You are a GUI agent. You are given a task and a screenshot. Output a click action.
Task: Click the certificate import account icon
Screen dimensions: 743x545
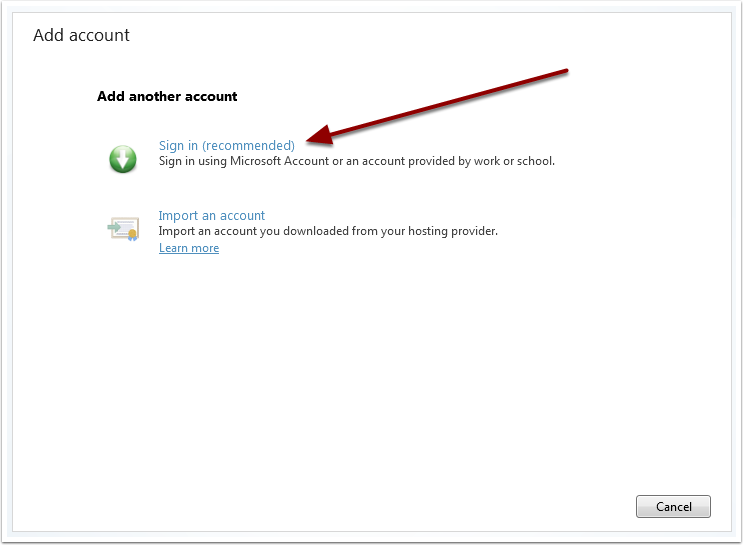coord(123,229)
